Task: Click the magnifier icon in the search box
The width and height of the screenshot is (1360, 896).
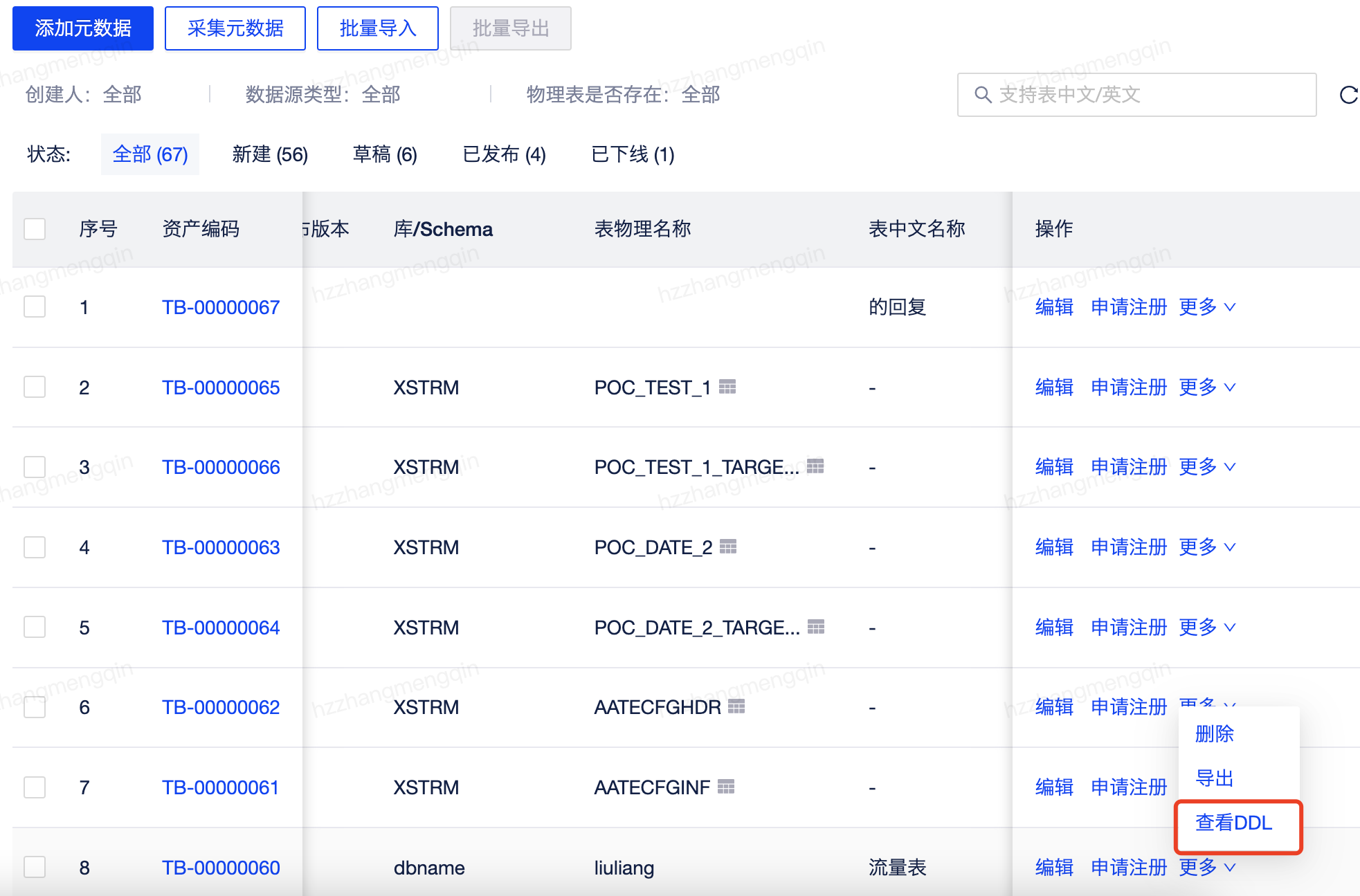Action: [983, 95]
